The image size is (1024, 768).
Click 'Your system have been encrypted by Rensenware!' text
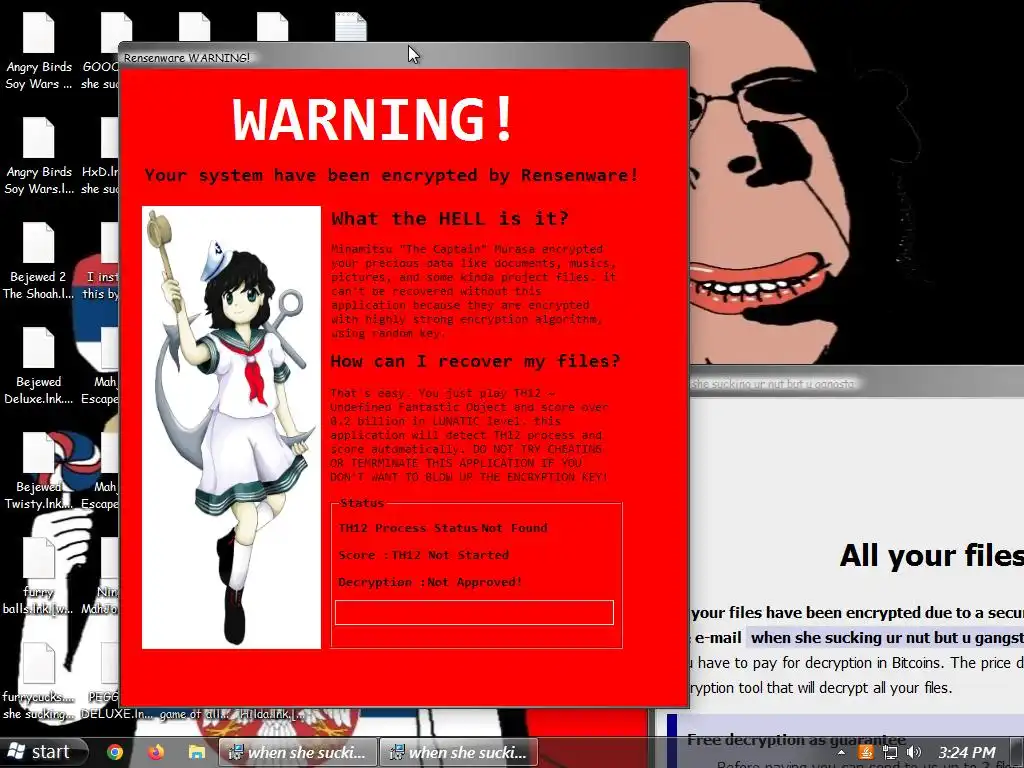click(x=391, y=175)
